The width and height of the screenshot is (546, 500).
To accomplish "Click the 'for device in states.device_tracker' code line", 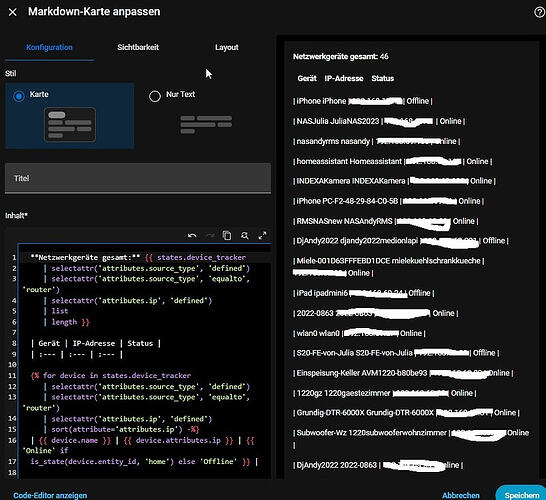I will coord(111,376).
